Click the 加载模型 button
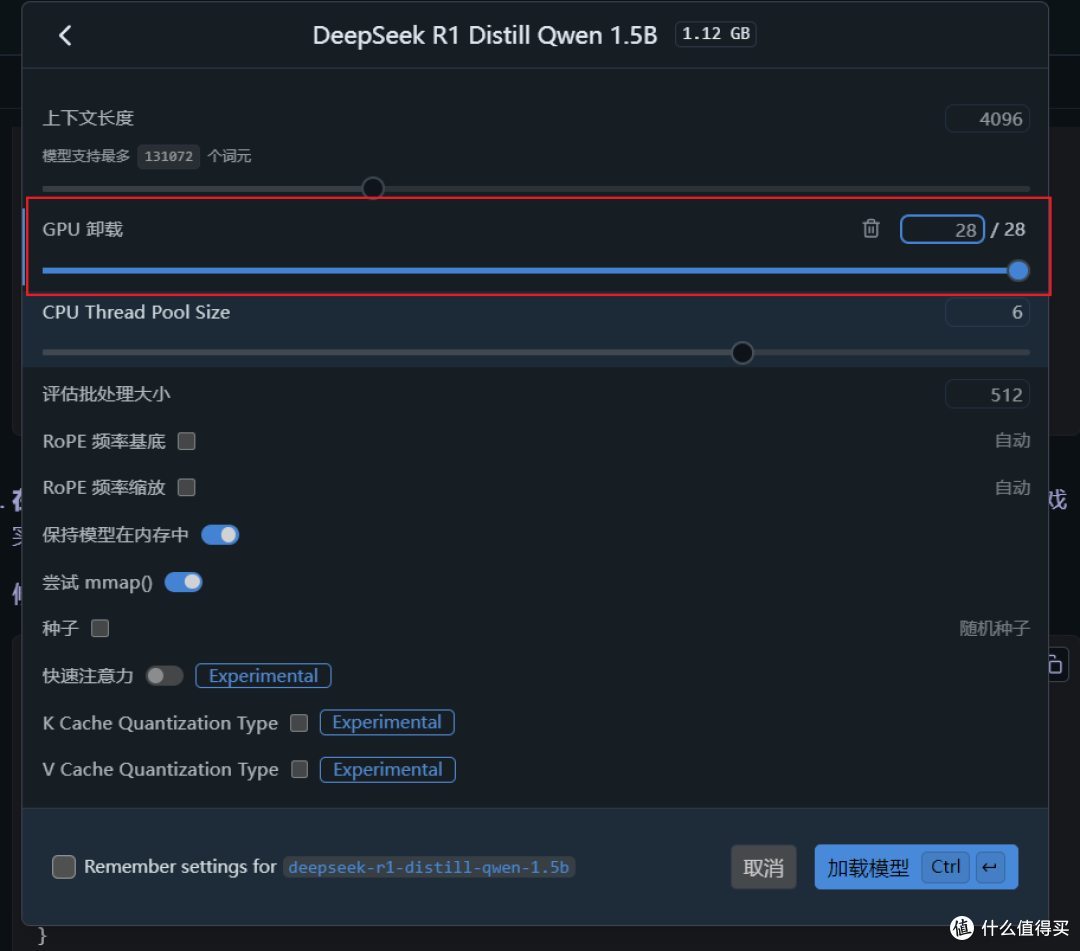1080x951 pixels. [x=916, y=867]
